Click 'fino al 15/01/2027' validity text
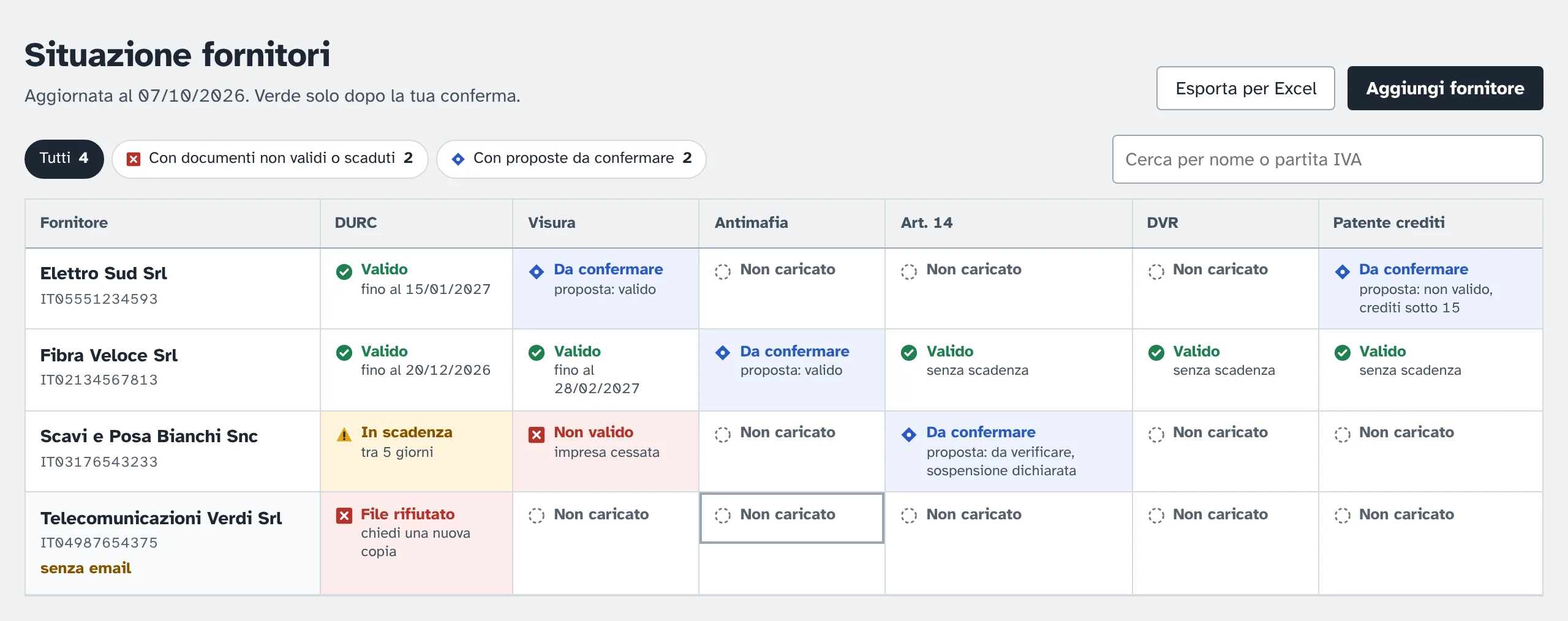The width and height of the screenshot is (1568, 621). tap(426, 290)
